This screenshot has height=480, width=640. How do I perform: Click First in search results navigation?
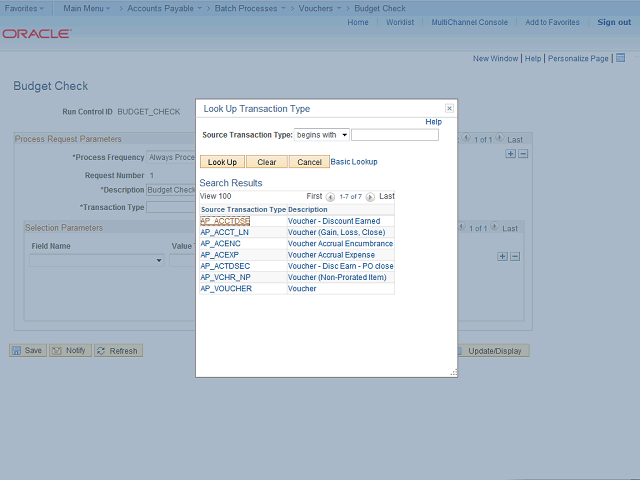tap(314, 196)
